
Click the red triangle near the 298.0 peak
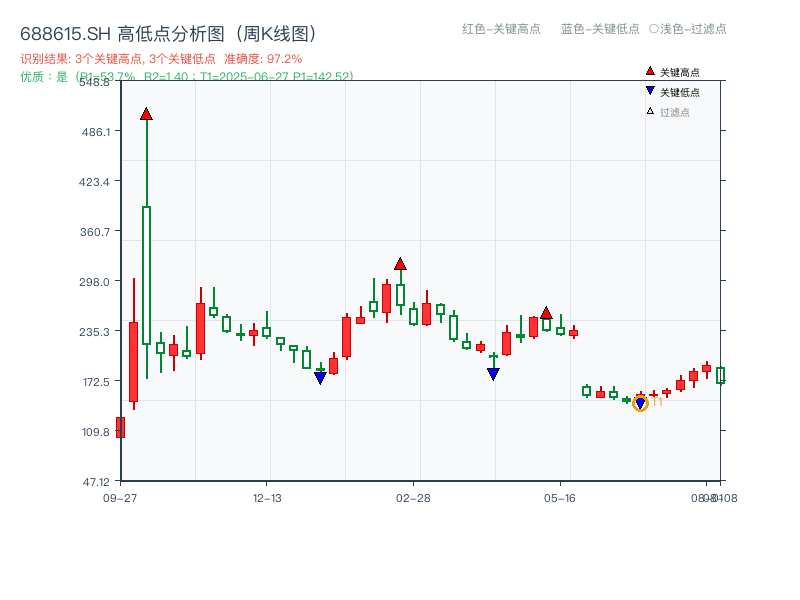click(402, 265)
